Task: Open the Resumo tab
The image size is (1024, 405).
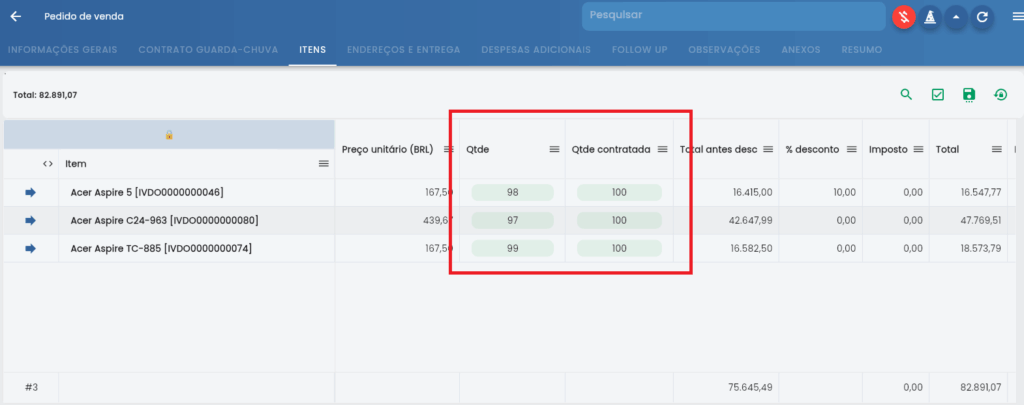Action: (x=861, y=49)
